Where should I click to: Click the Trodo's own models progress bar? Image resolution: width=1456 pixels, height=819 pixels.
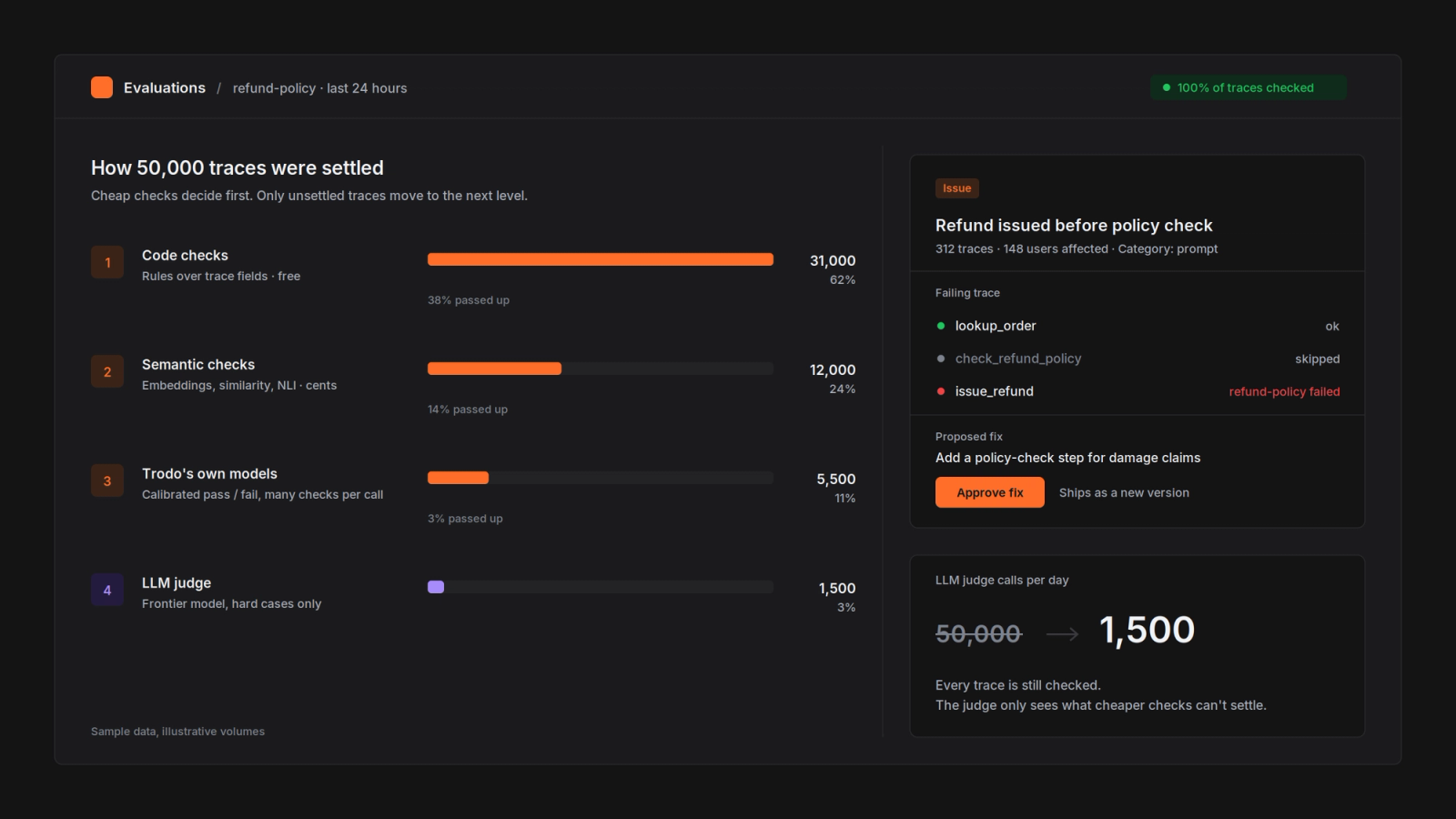(601, 478)
